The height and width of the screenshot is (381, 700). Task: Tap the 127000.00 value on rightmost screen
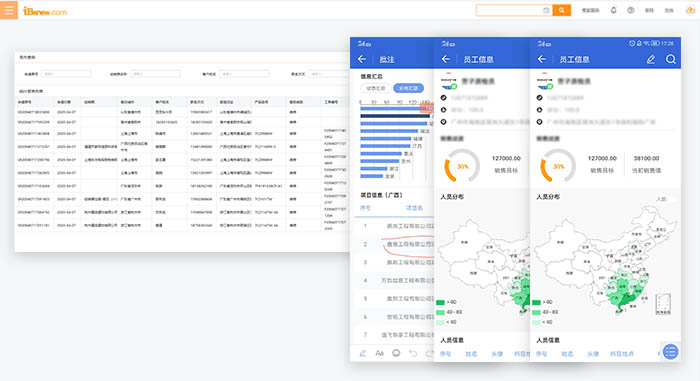(602, 158)
